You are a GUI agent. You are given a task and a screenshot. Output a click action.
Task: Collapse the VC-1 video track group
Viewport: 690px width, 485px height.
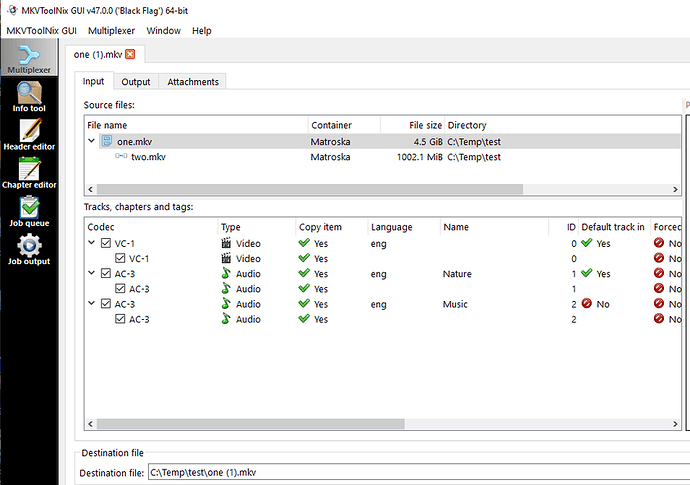tap(92, 242)
